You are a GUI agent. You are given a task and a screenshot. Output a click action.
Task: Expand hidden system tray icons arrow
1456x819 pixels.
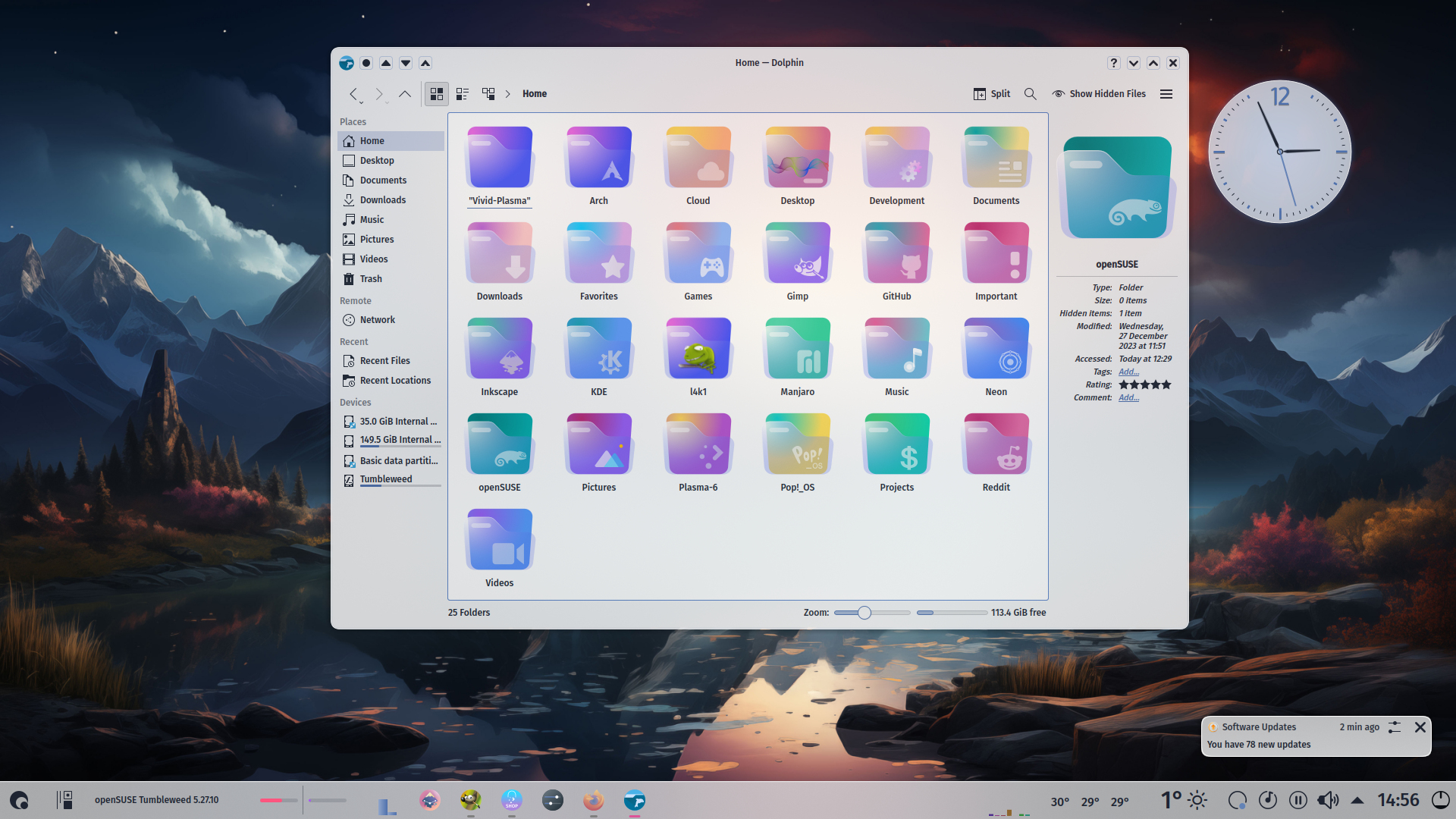(x=1357, y=800)
